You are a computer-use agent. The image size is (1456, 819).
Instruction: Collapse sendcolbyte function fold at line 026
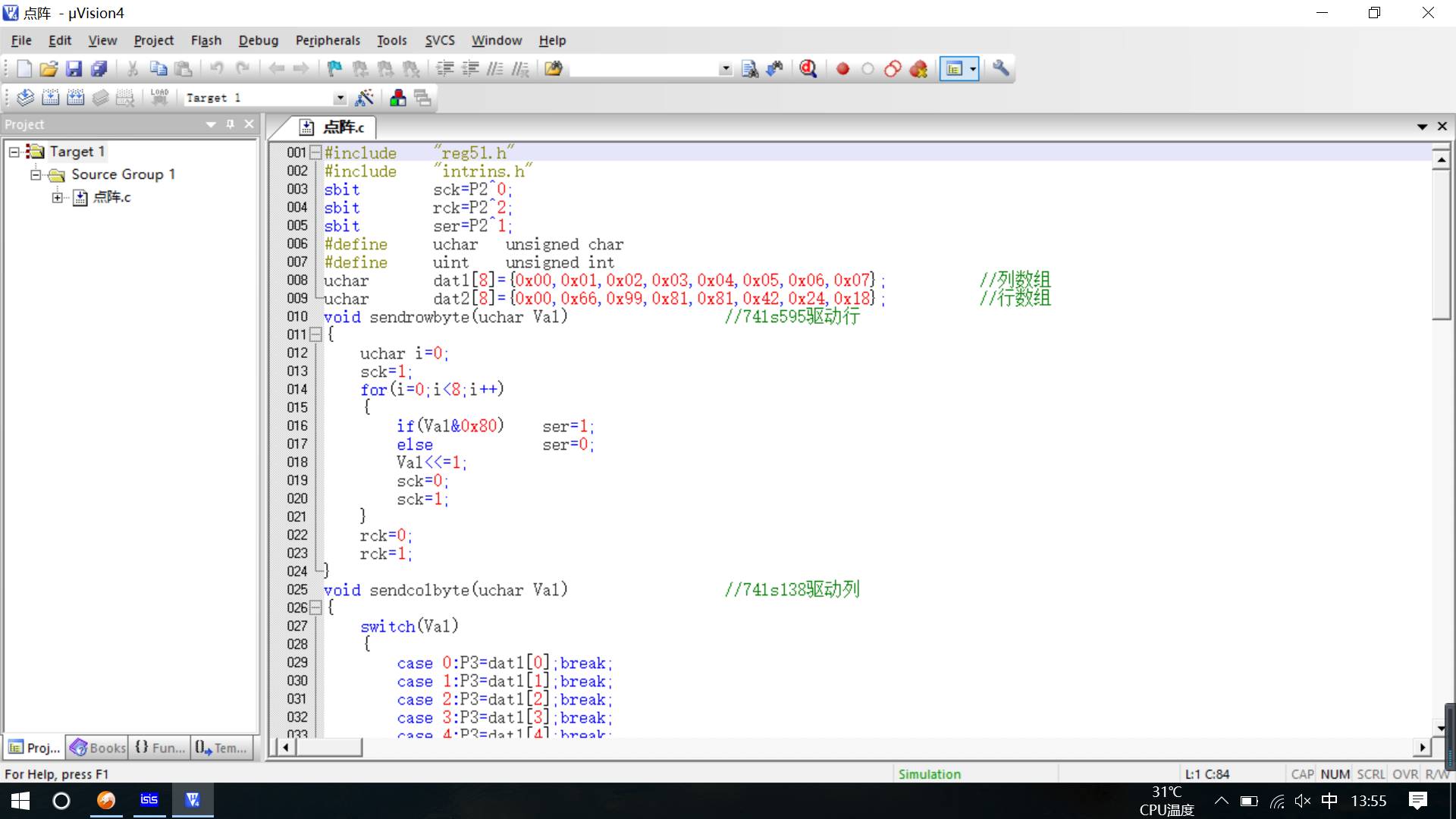315,607
